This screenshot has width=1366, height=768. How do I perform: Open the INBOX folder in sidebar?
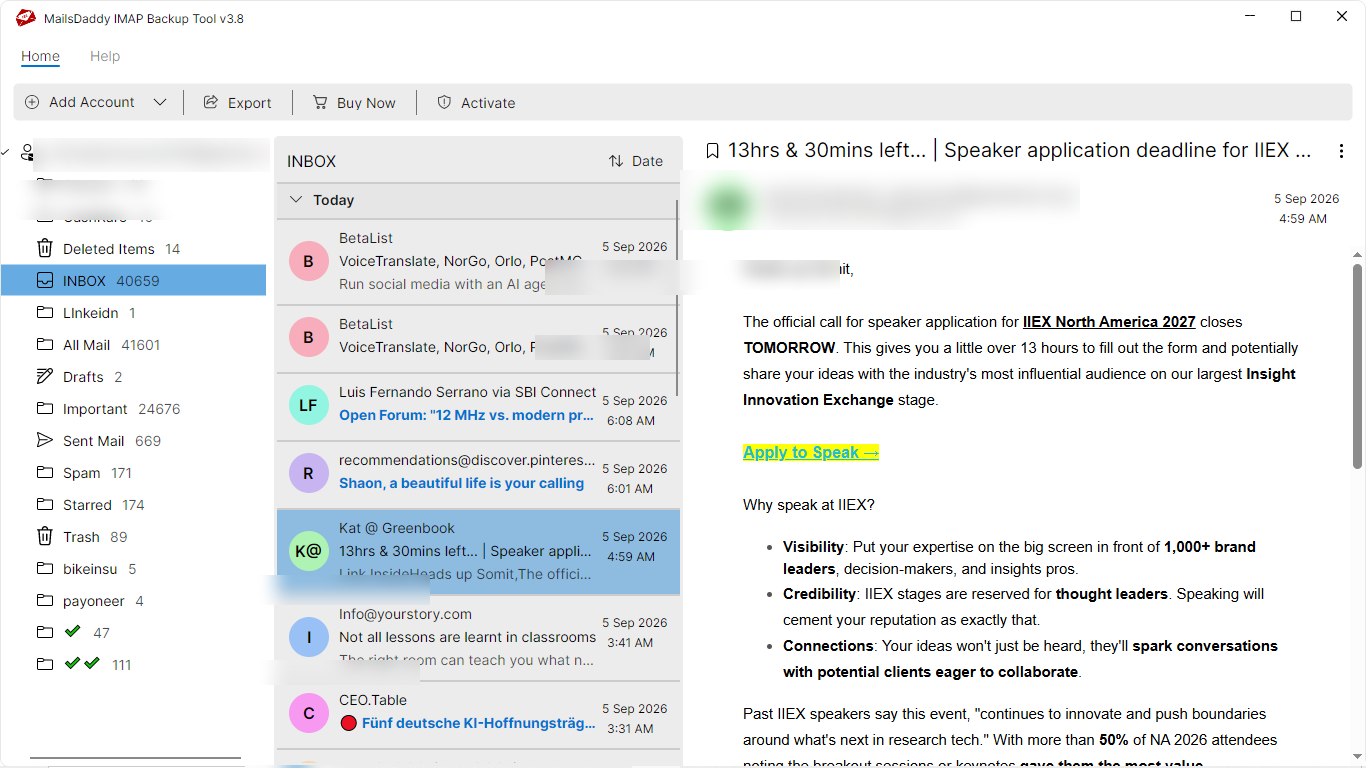134,281
